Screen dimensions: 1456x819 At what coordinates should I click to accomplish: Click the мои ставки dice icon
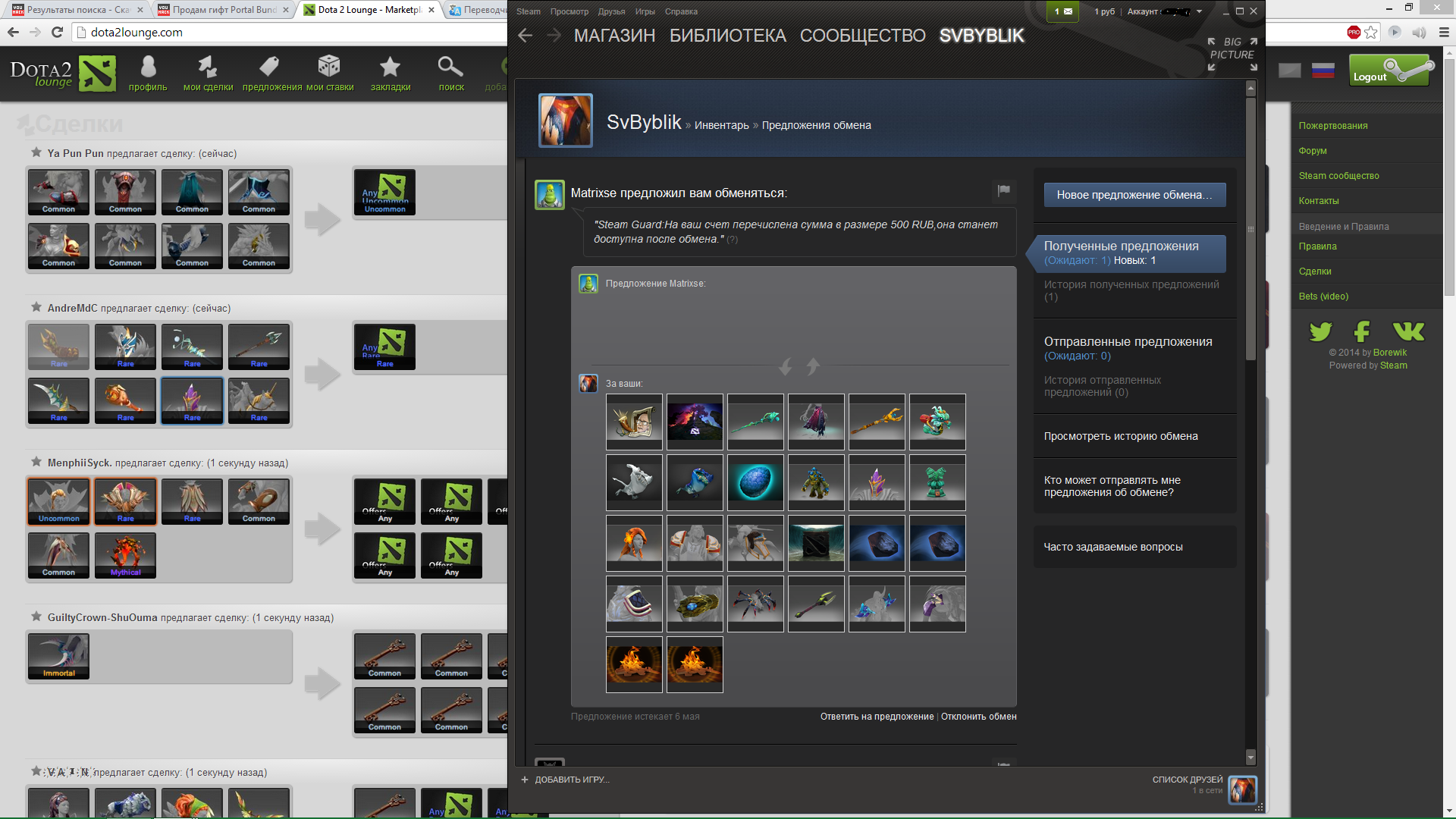[x=329, y=67]
